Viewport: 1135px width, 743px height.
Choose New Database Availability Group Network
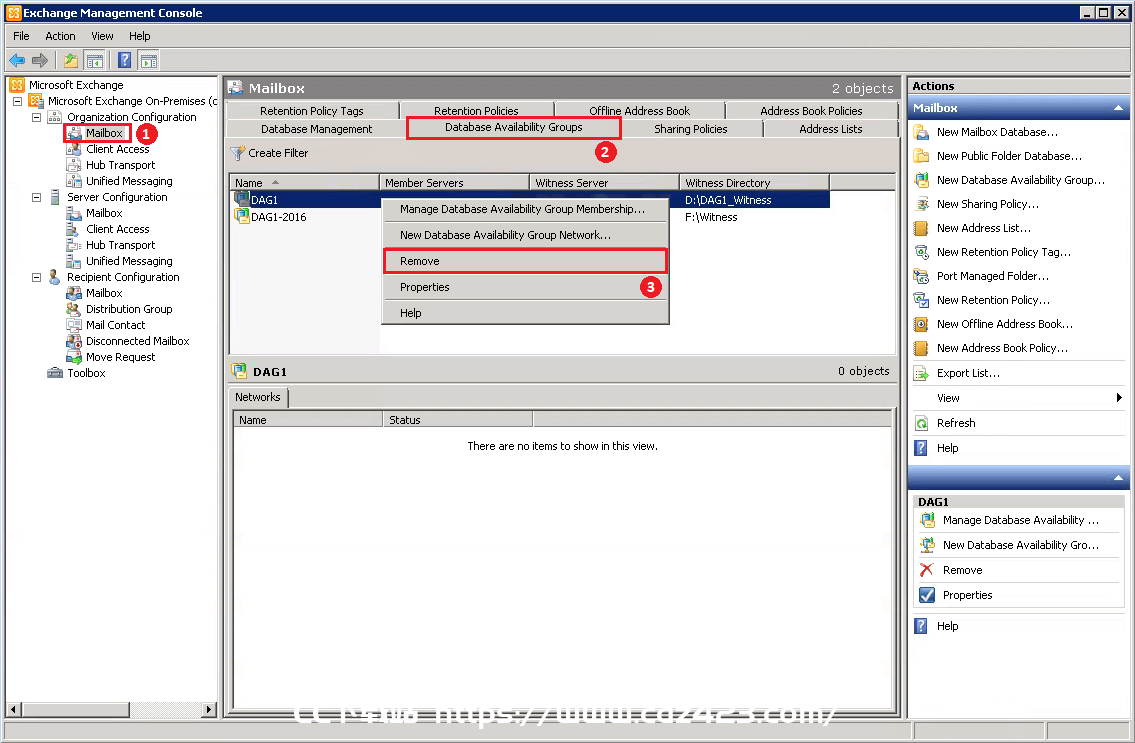coord(525,235)
